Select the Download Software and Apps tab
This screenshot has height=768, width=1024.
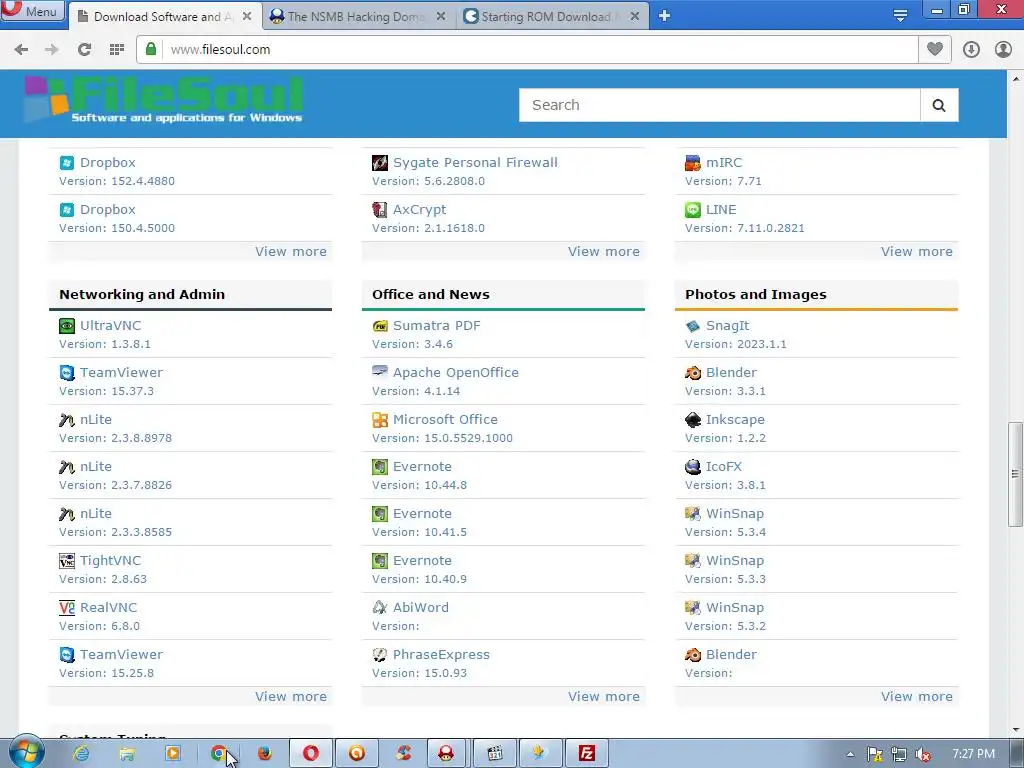coord(164,16)
